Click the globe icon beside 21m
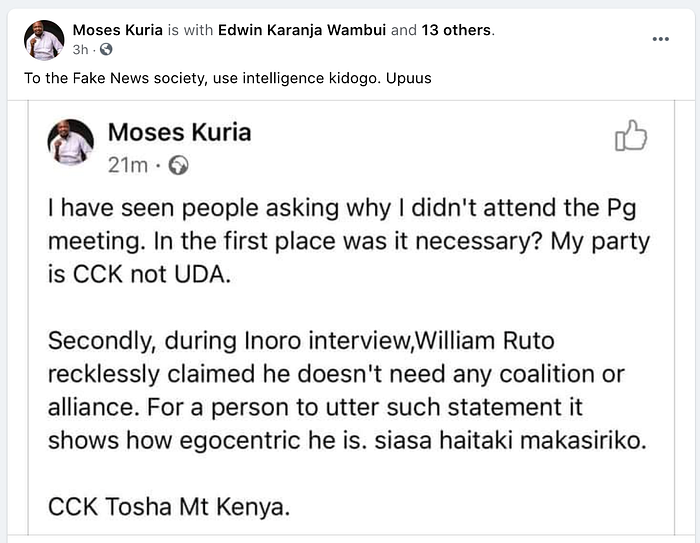The image size is (700, 543). (178, 164)
